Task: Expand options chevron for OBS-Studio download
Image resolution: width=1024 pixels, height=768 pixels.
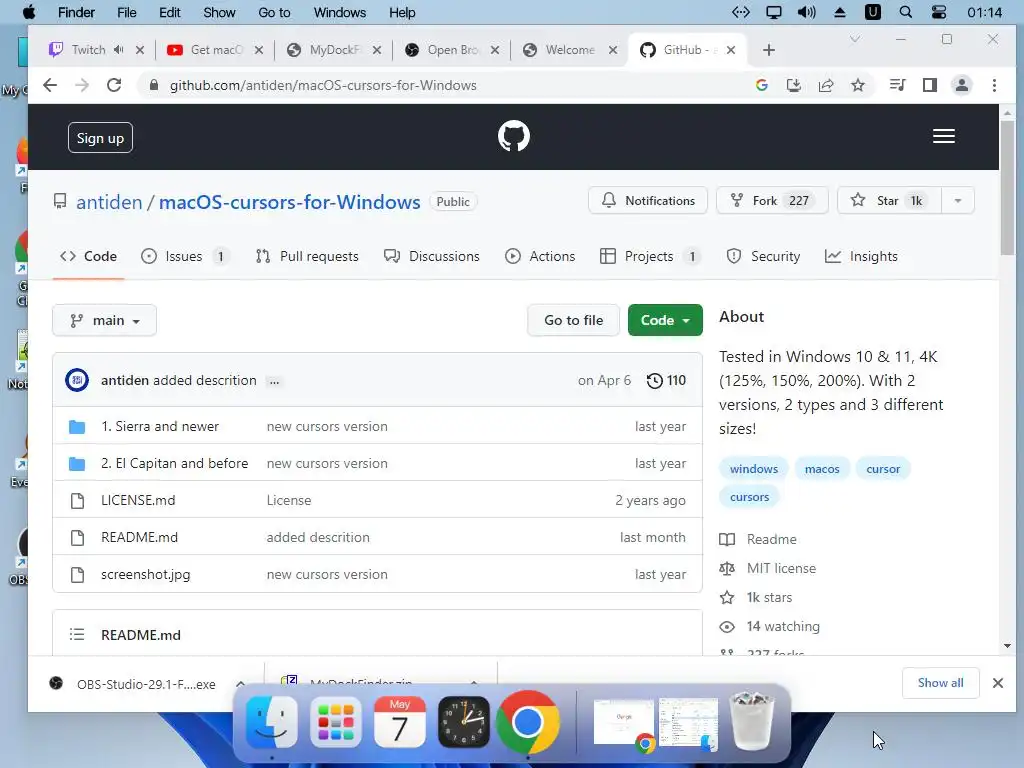Action: click(240, 684)
